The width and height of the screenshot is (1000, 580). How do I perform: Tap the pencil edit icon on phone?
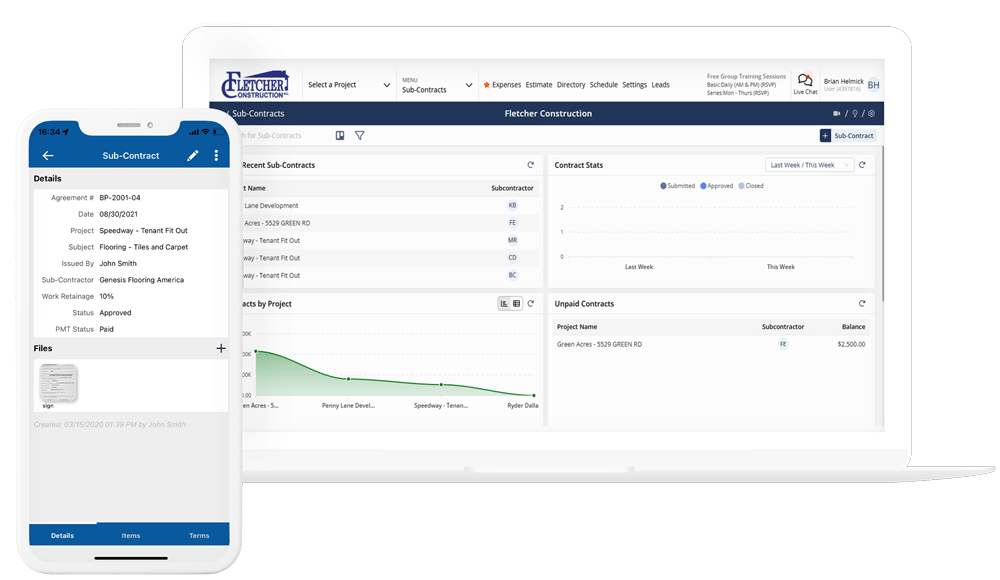(x=193, y=156)
